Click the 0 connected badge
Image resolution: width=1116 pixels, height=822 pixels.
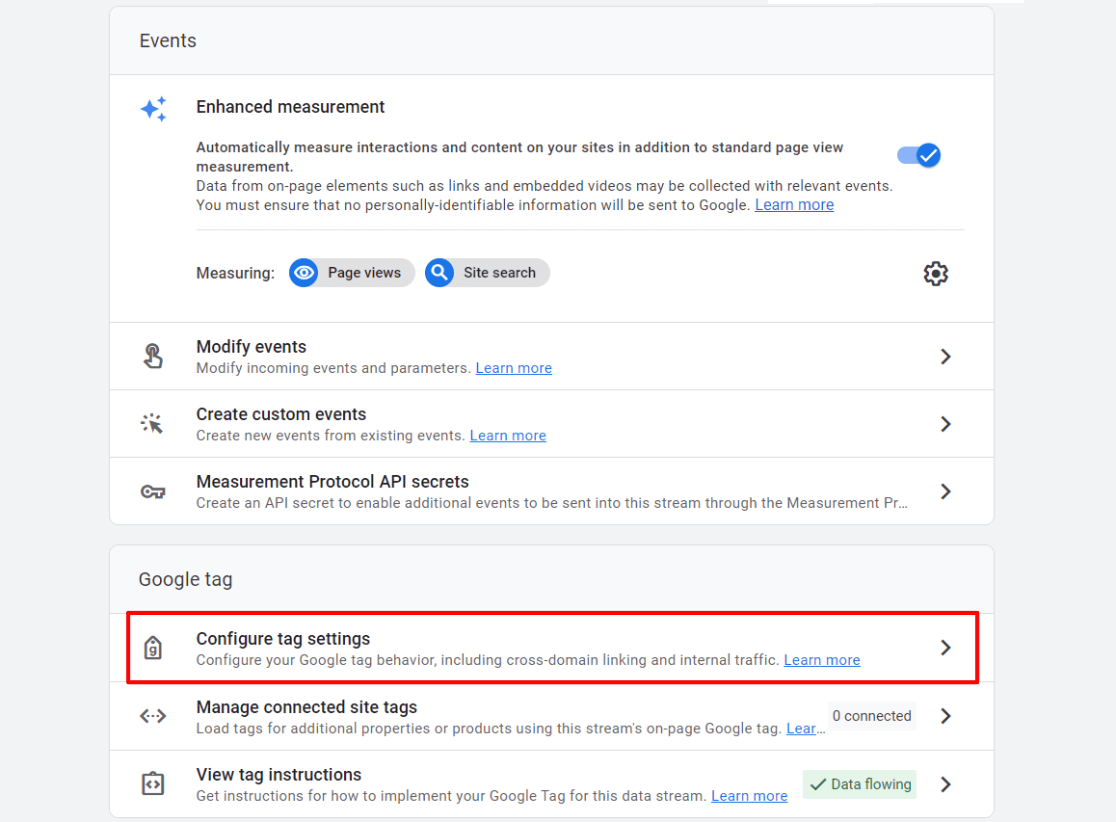coord(871,715)
